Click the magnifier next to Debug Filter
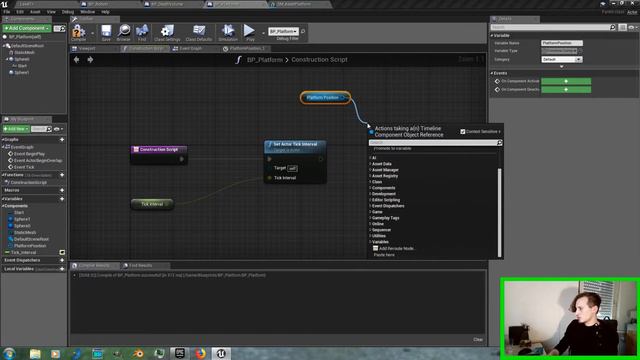 [x=303, y=31]
